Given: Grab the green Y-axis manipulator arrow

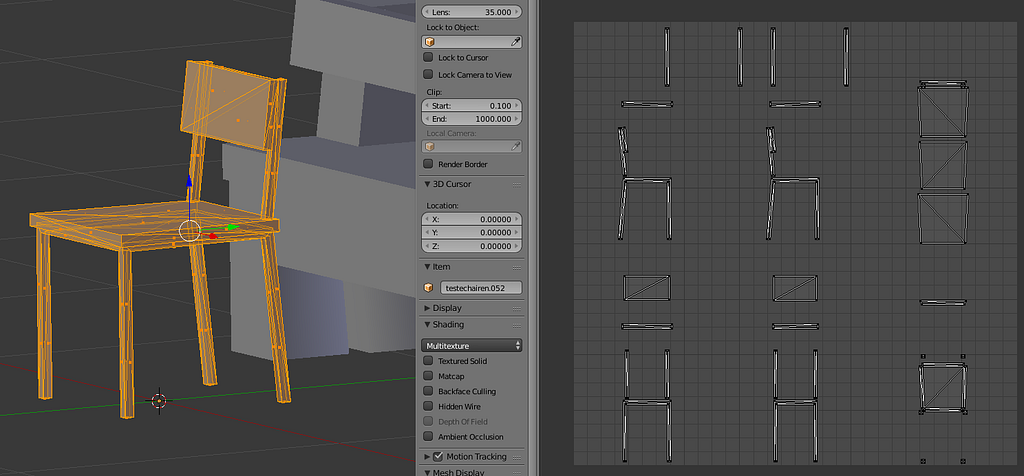Looking at the screenshot, I should [x=231, y=227].
